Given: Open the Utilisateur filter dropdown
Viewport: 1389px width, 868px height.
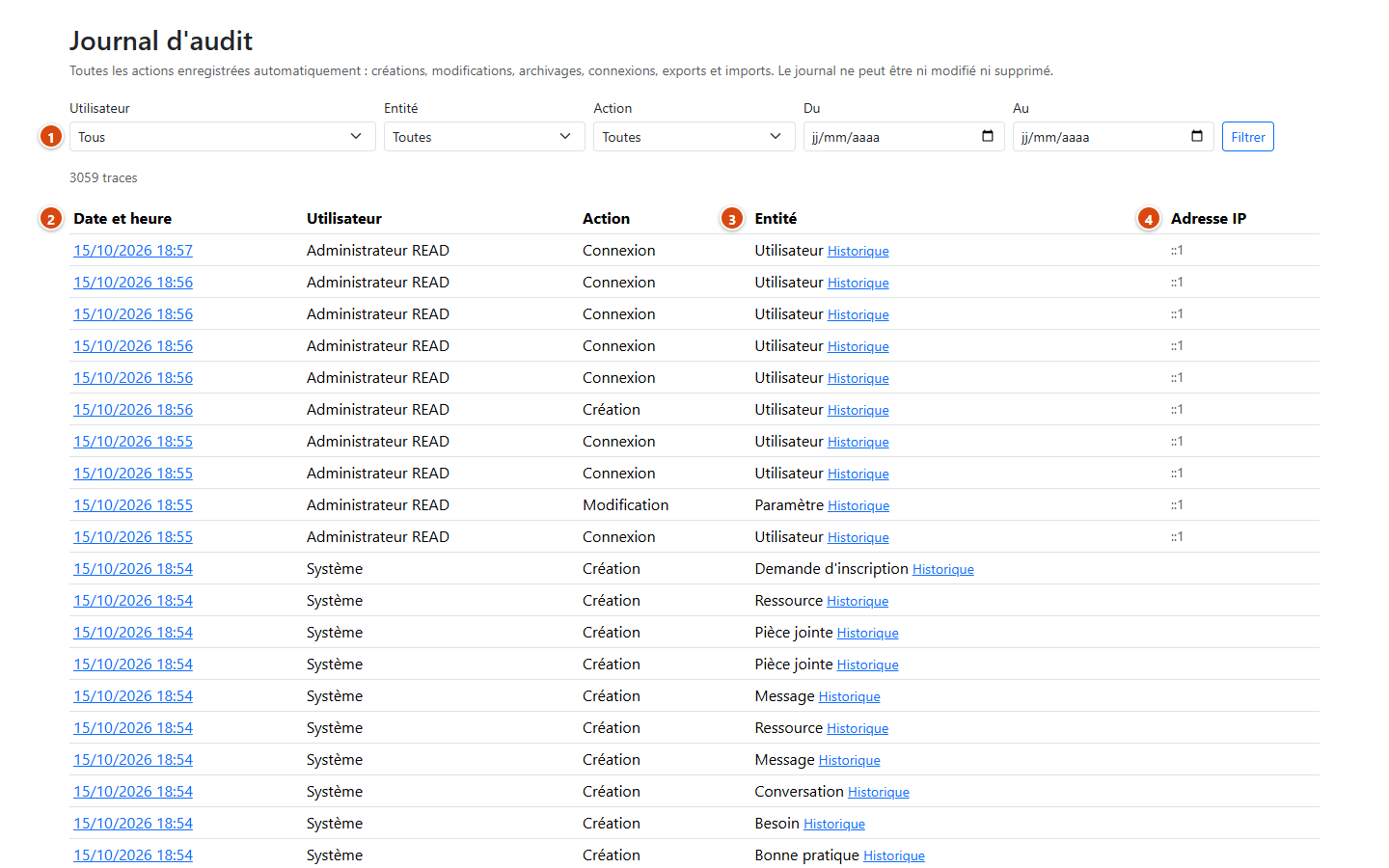Looking at the screenshot, I should pos(222,137).
